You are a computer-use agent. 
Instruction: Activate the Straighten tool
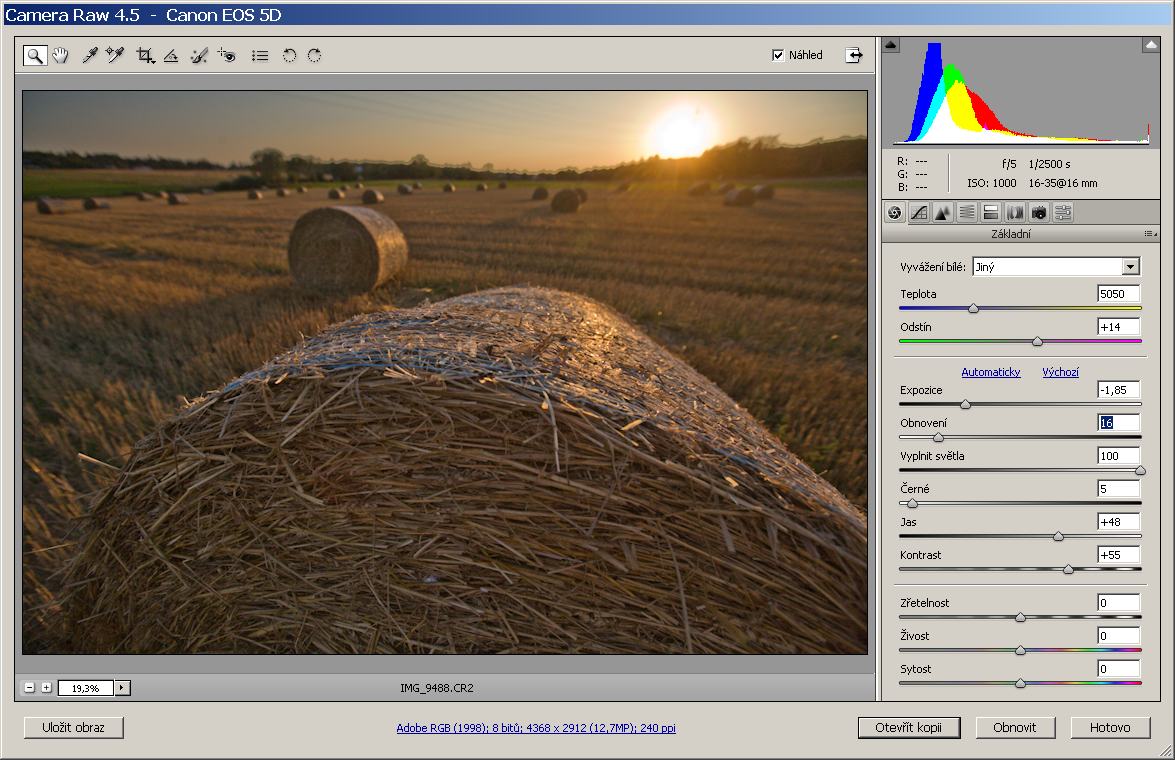(171, 56)
